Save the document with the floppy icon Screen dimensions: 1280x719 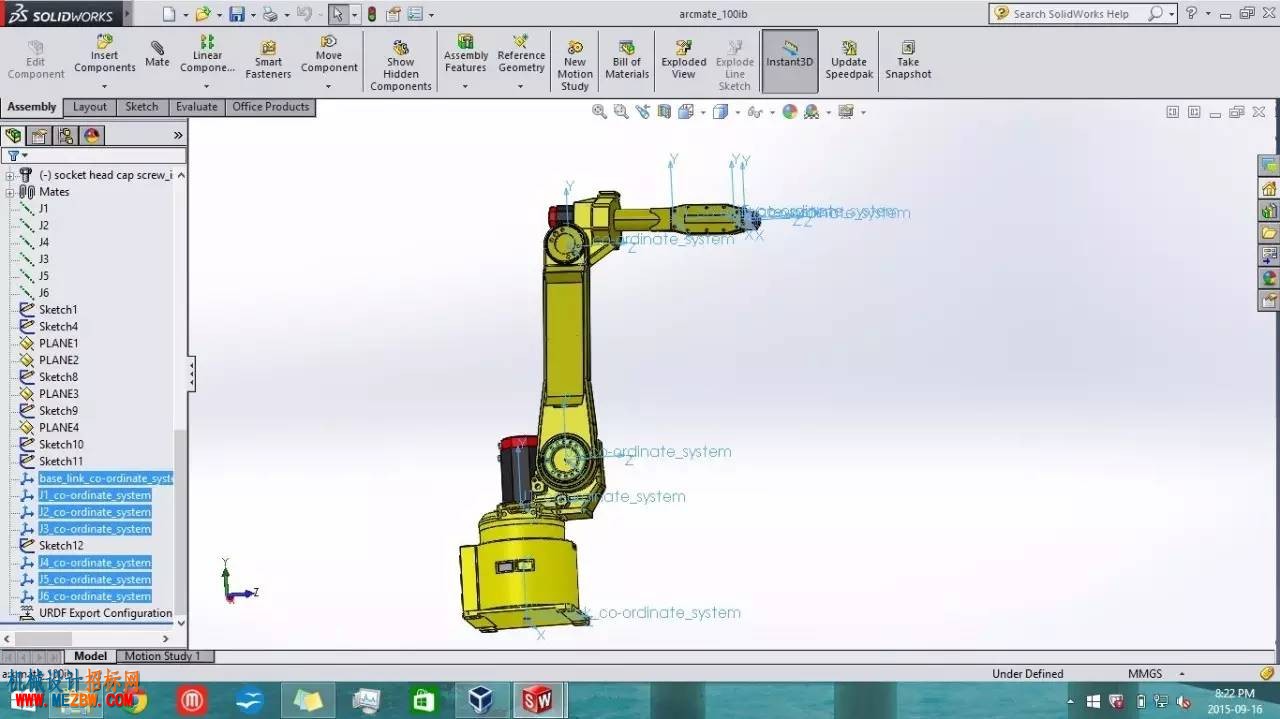[237, 14]
